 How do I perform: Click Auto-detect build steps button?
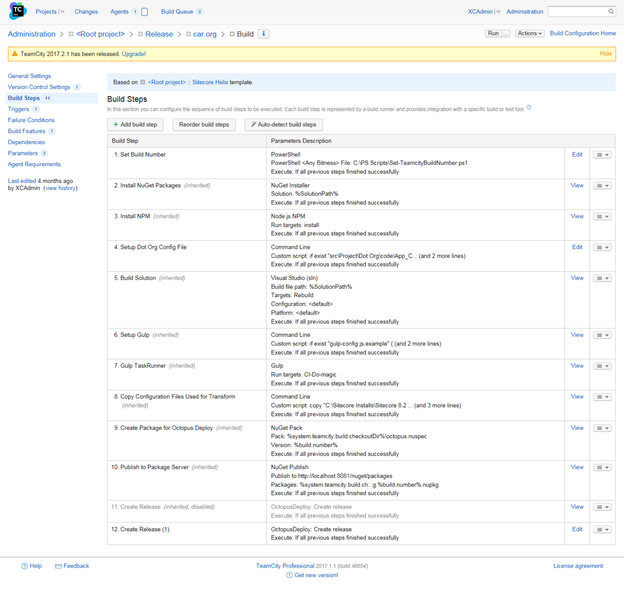283,125
